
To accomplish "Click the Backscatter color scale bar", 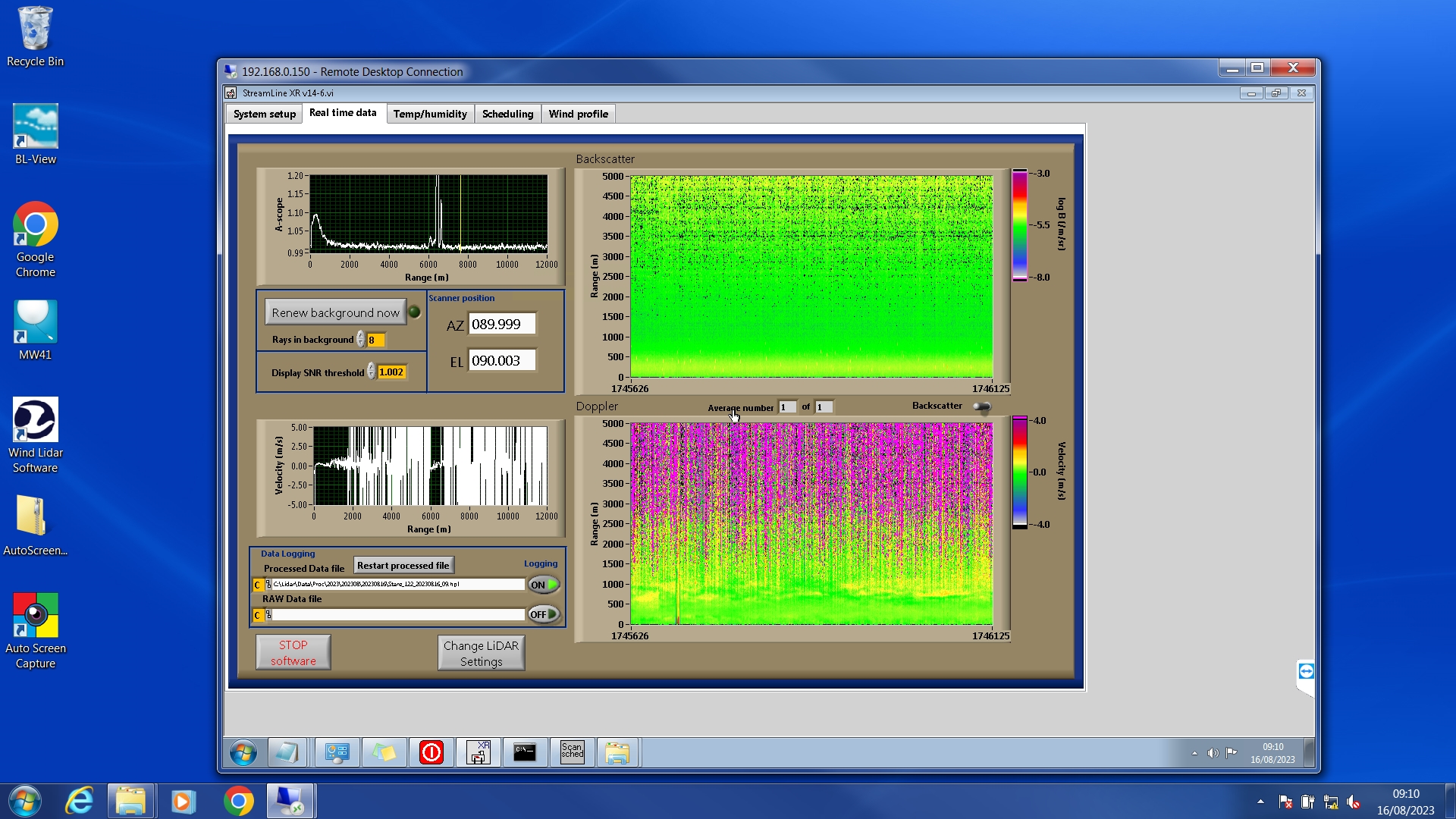I will click(x=1020, y=225).
